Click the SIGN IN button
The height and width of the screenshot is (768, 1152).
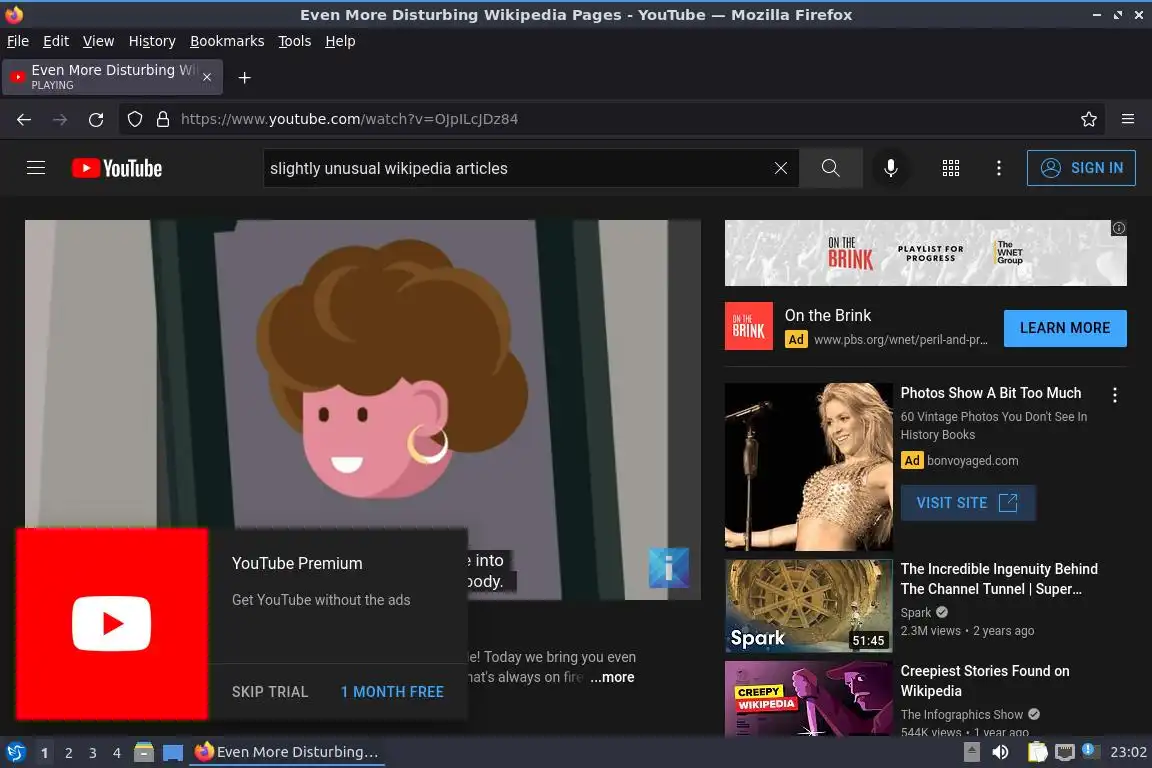(x=1081, y=168)
